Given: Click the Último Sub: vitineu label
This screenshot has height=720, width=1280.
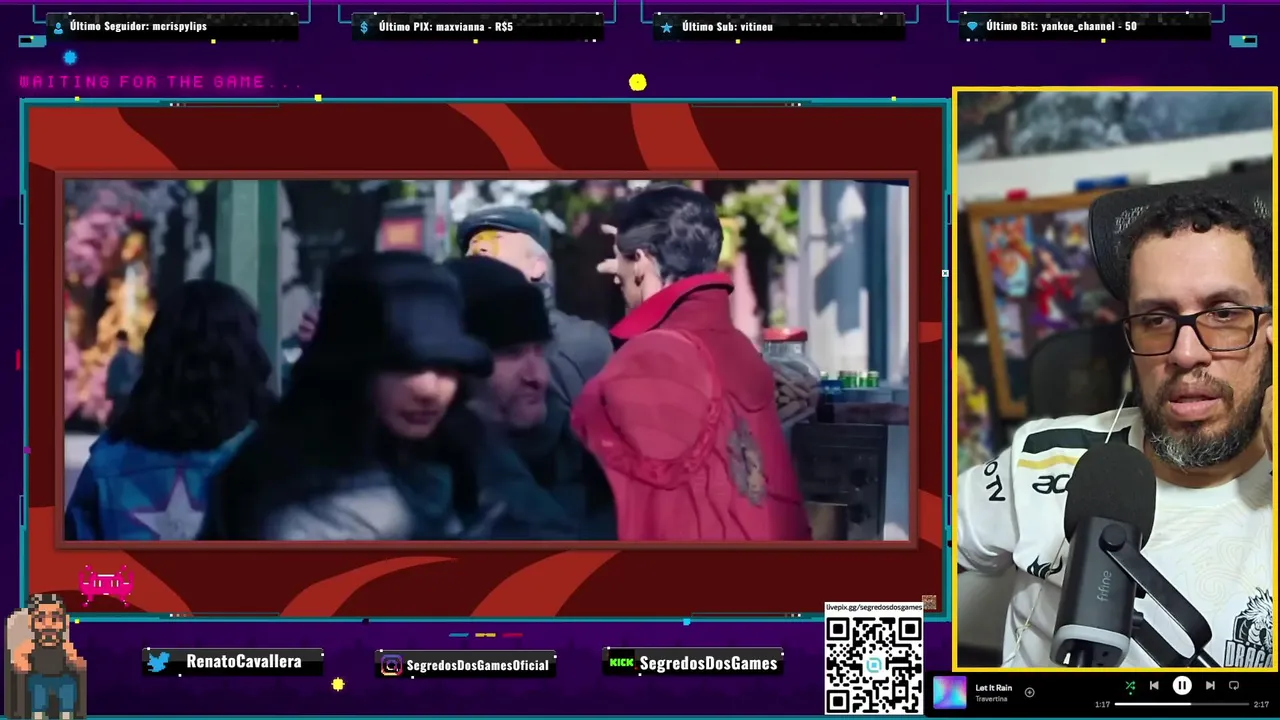Looking at the screenshot, I should click(727, 27).
